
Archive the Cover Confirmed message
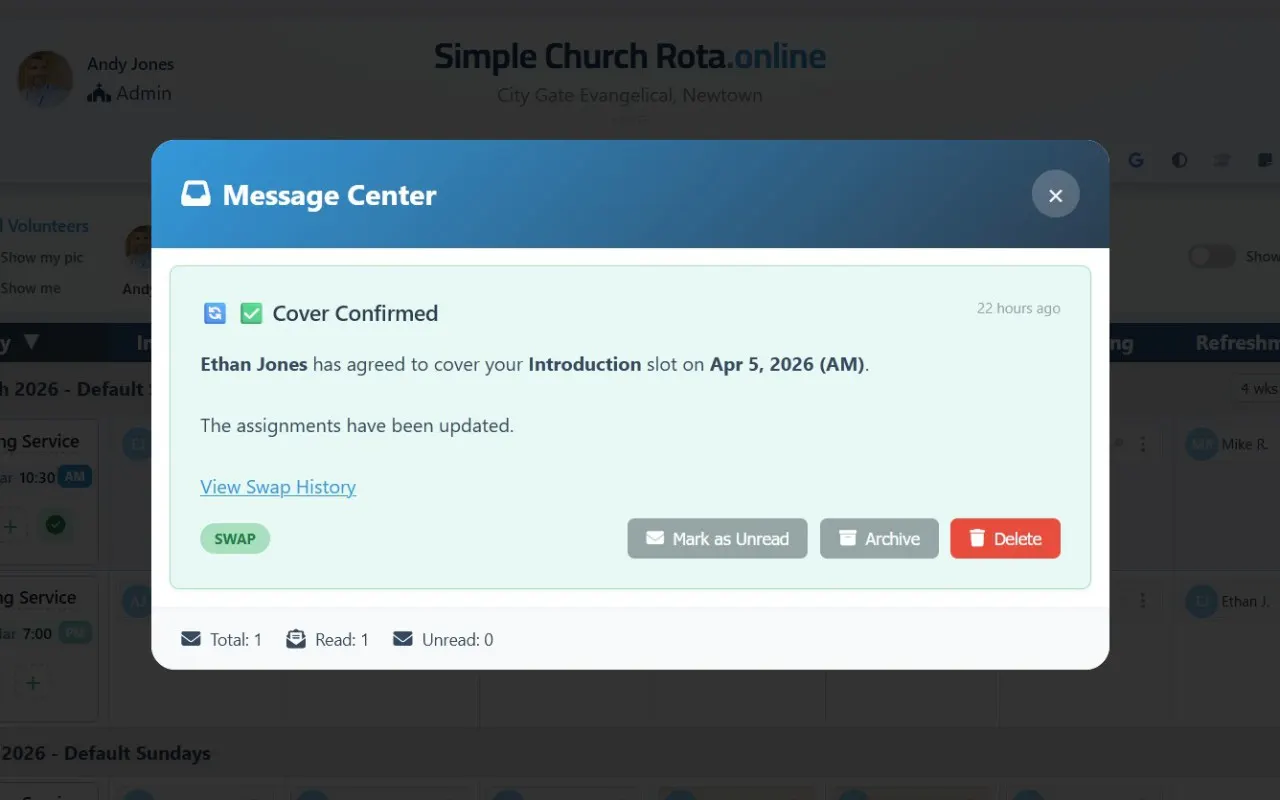[x=879, y=538]
